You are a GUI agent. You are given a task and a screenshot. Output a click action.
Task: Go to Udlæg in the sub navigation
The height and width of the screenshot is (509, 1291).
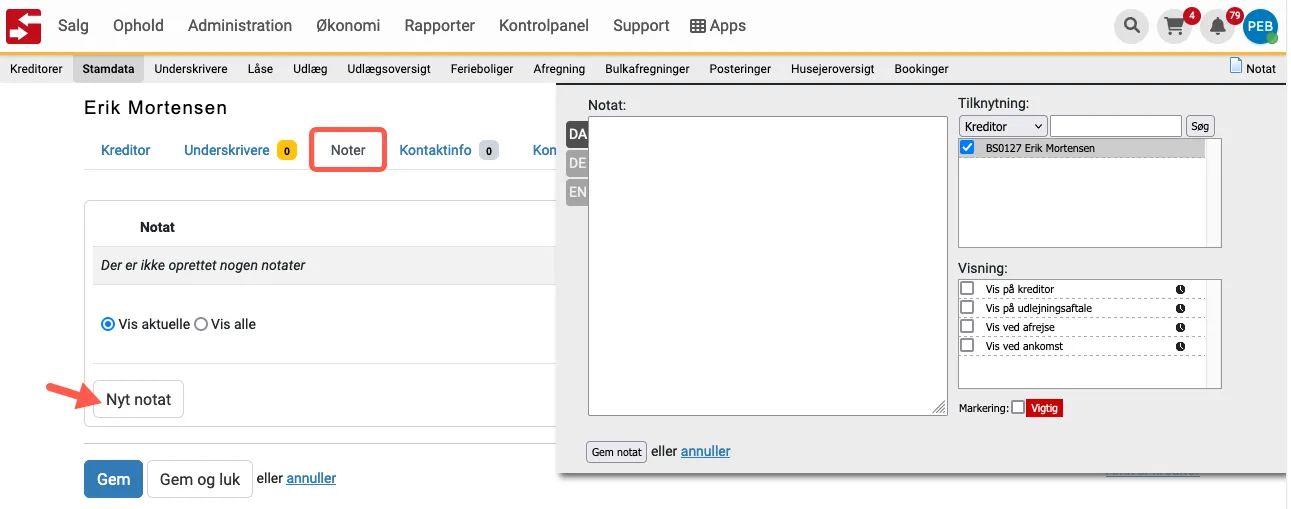coord(310,69)
